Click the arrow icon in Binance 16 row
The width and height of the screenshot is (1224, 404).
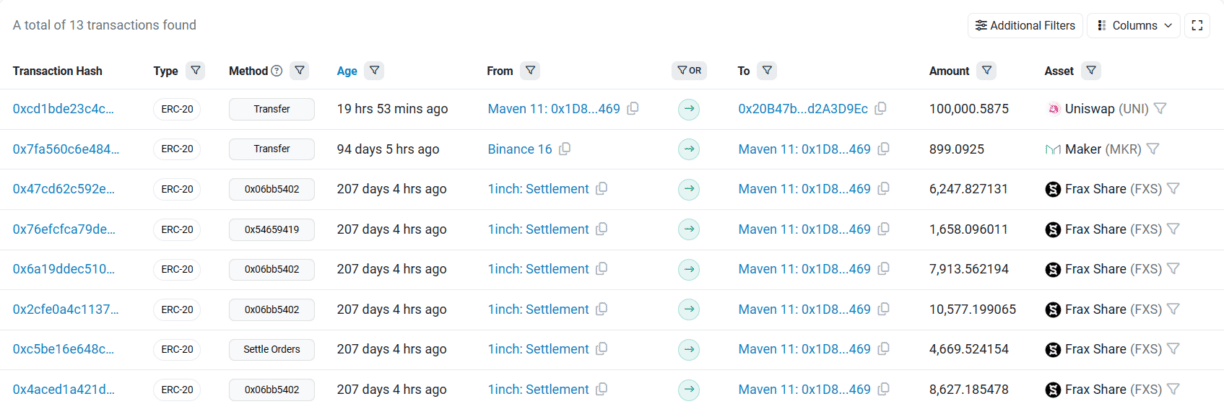[x=688, y=149]
